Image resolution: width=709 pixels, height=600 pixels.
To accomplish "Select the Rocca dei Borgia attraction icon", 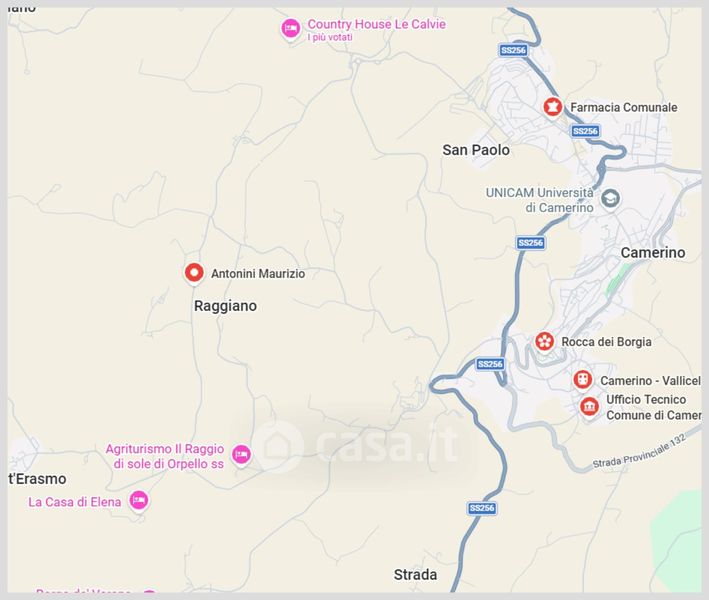I will (545, 341).
